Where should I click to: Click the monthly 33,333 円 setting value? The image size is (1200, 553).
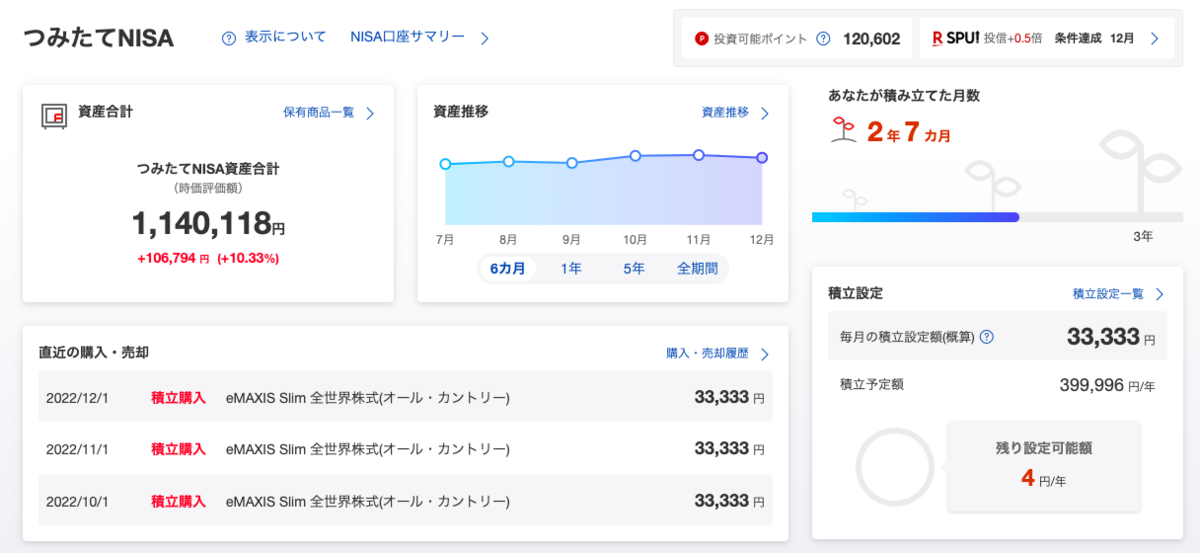click(x=1112, y=337)
